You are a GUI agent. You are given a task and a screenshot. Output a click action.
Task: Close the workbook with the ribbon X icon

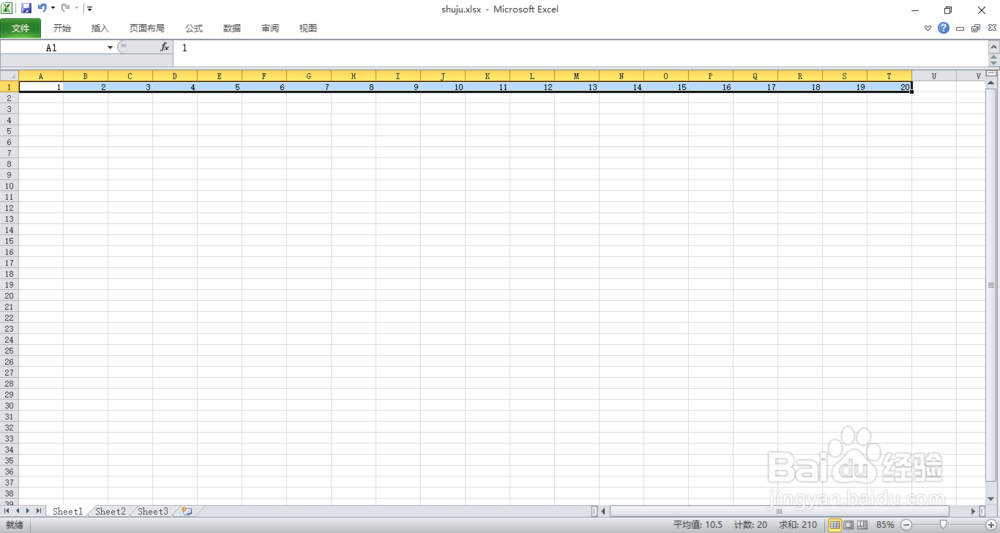coord(992,28)
